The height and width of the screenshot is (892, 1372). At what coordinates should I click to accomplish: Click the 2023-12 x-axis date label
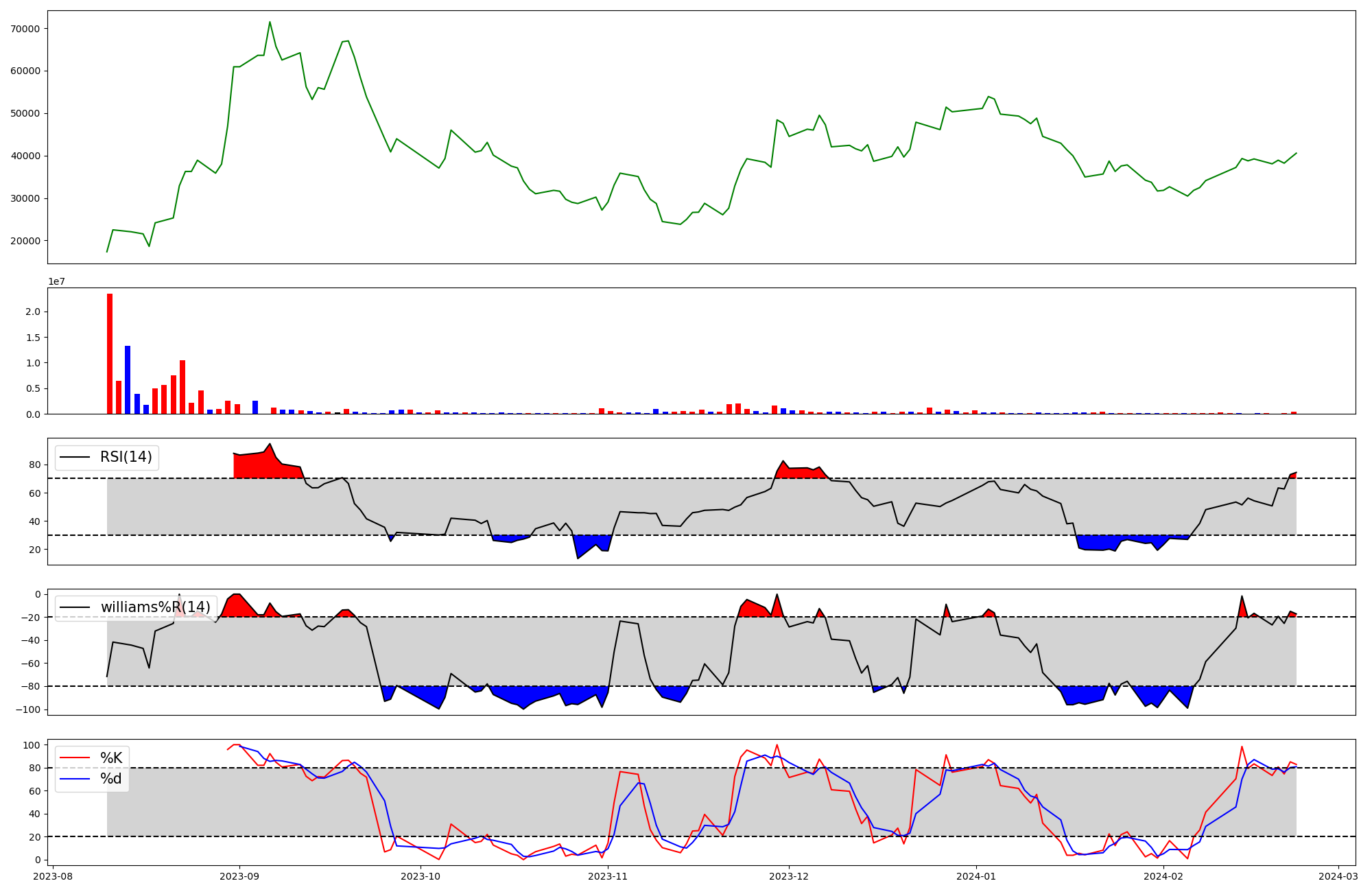tap(789, 876)
